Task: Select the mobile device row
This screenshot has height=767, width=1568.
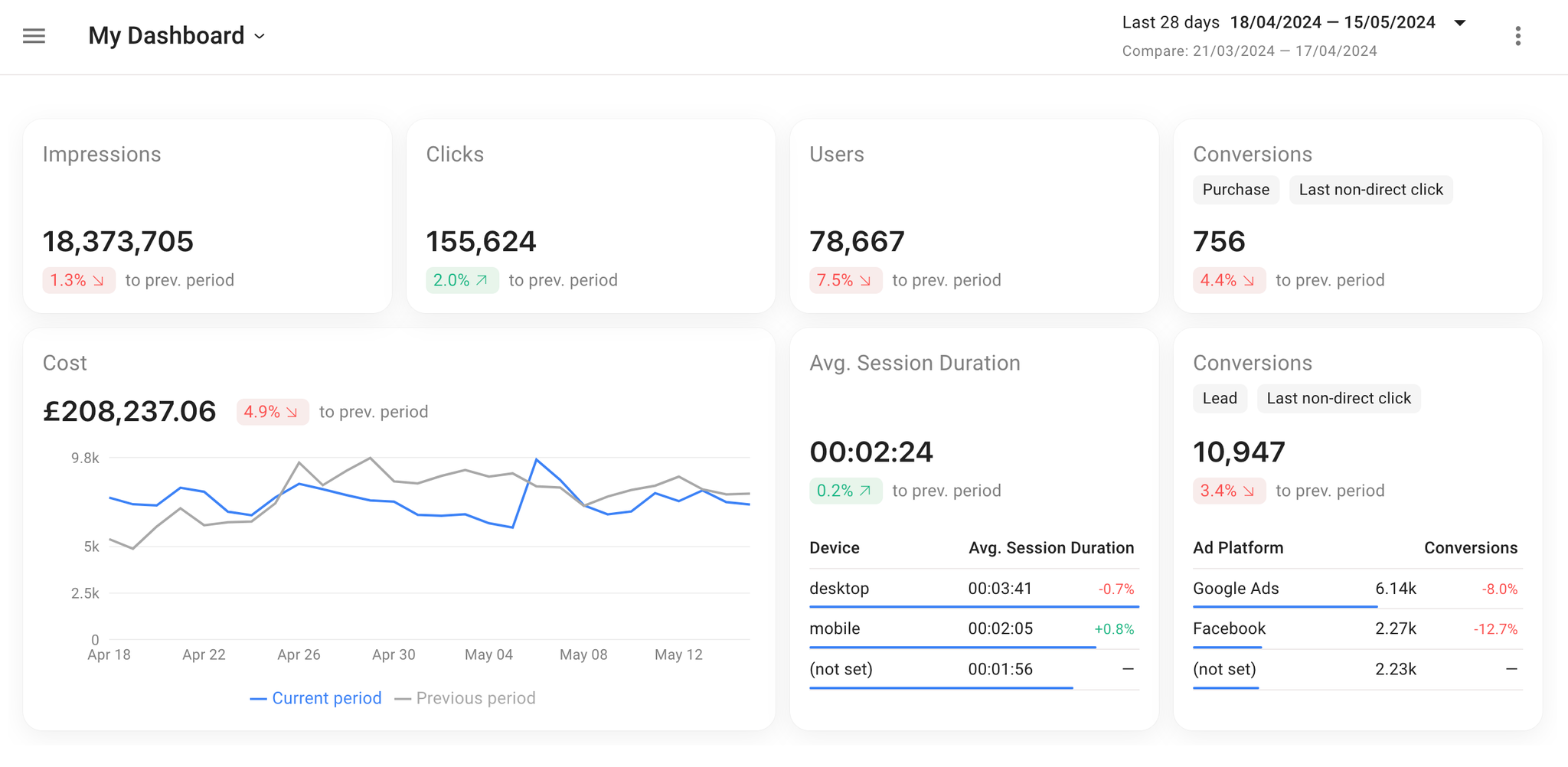Action: point(974,629)
